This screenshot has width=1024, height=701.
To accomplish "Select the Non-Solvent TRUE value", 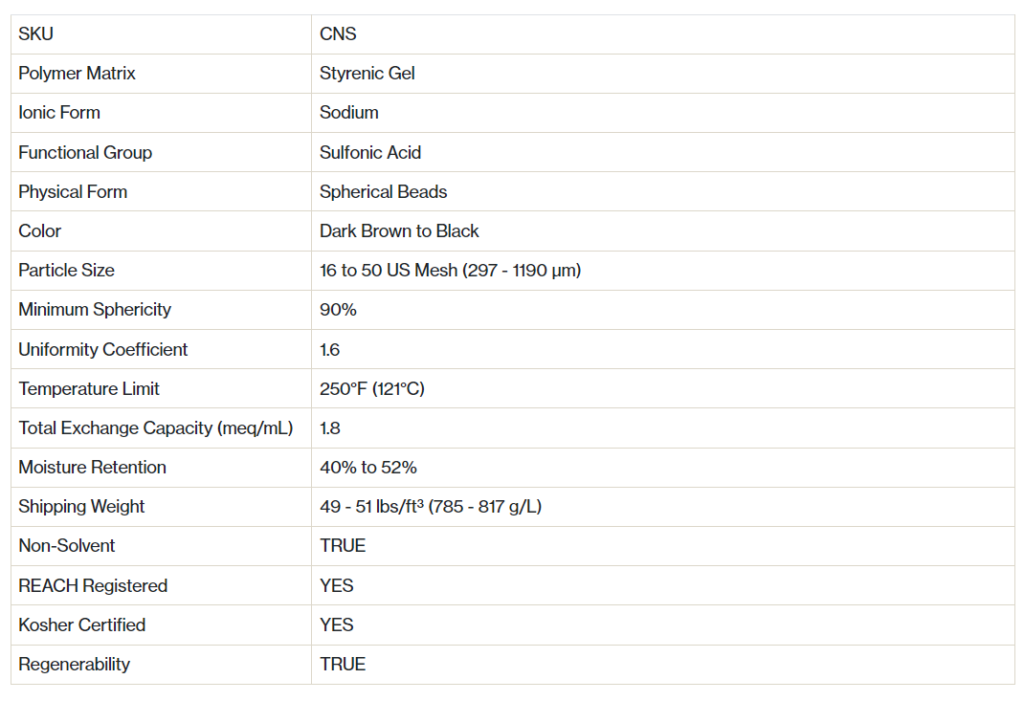I will point(343,546).
